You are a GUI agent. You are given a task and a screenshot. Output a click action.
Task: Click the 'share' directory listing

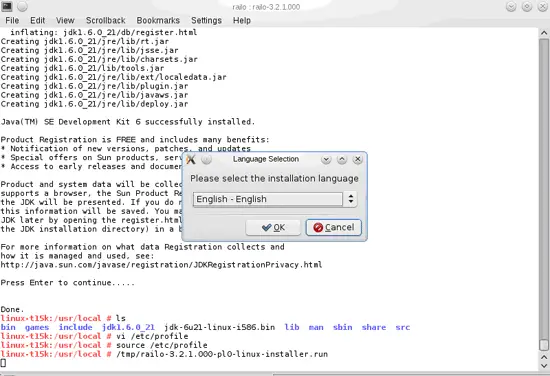click(374, 327)
